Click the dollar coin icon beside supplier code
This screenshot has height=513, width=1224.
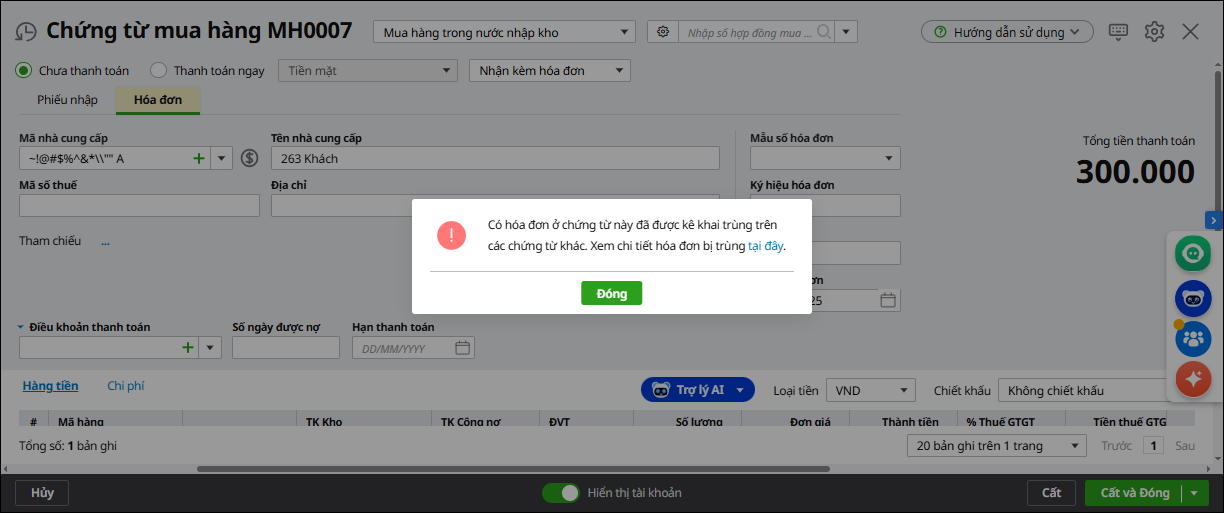tap(250, 158)
